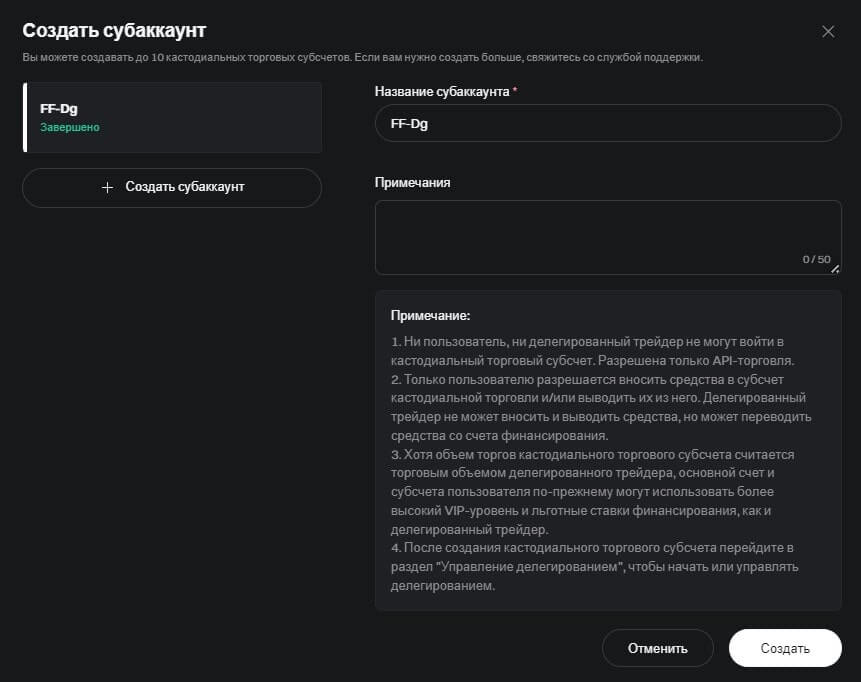Screen dimensions: 861x682
Task: Click the "Примечания" label above the textarea
Action: [412, 182]
